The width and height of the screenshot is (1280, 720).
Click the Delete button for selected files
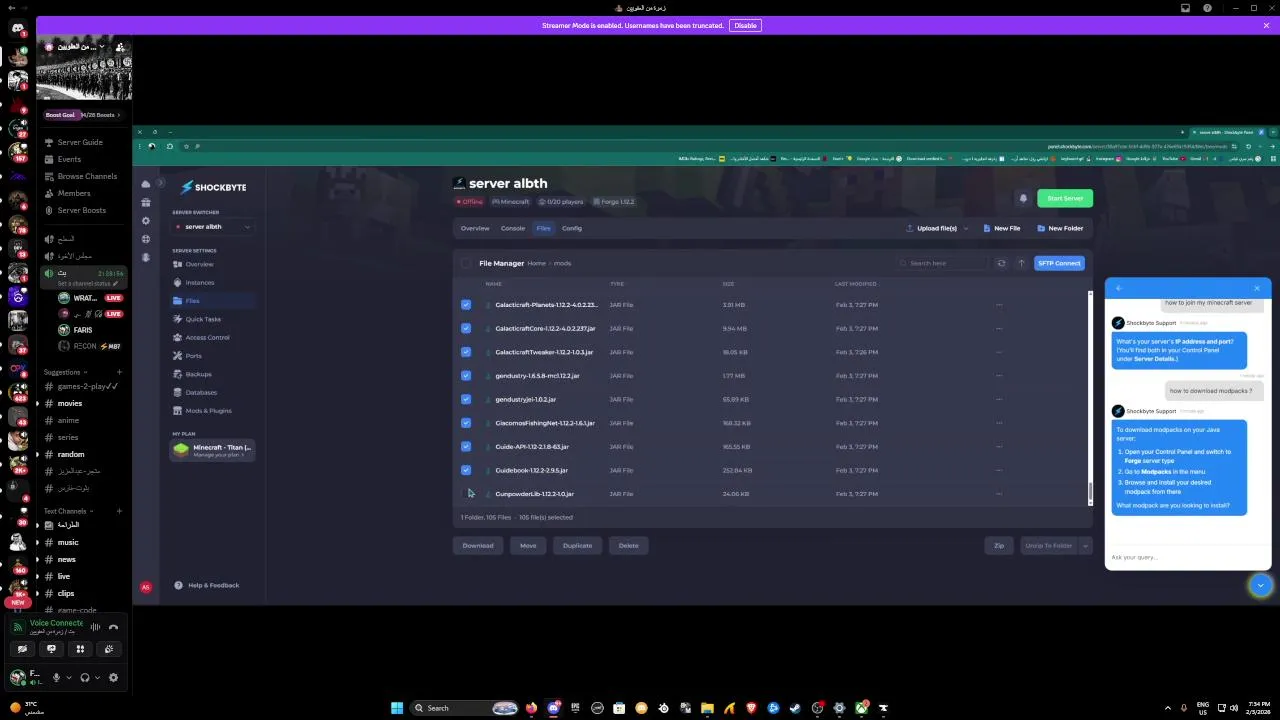click(628, 545)
